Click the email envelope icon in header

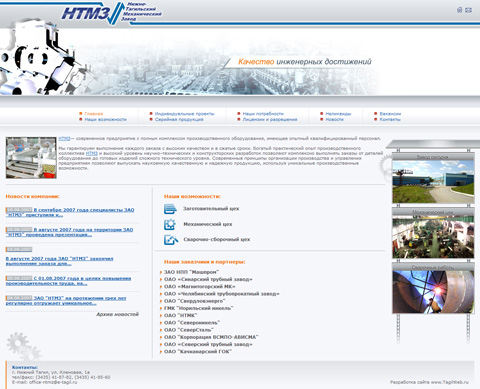coord(468,10)
